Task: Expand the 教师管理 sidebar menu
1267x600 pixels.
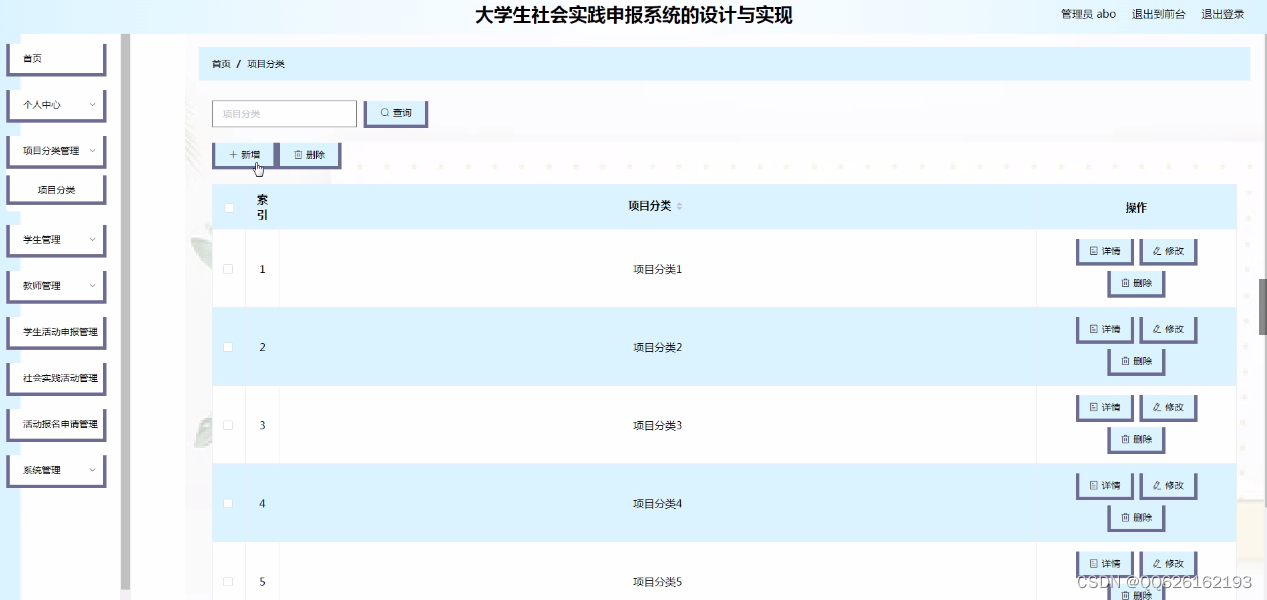Action: coord(56,286)
